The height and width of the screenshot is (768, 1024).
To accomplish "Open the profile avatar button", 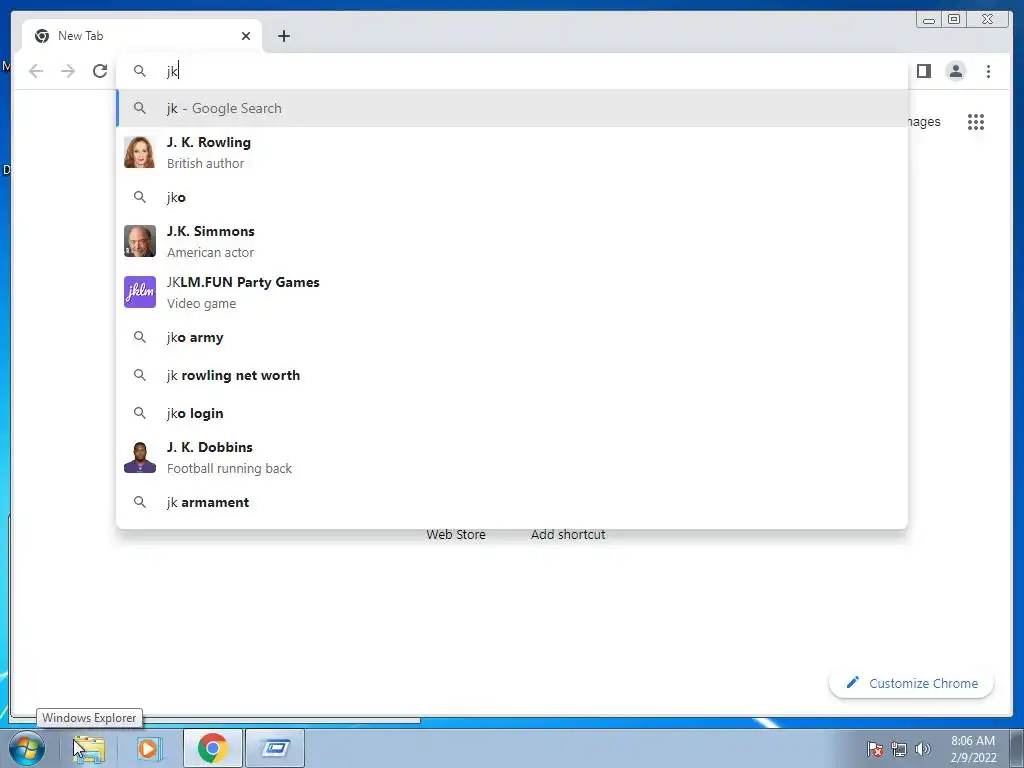I will tap(955, 71).
